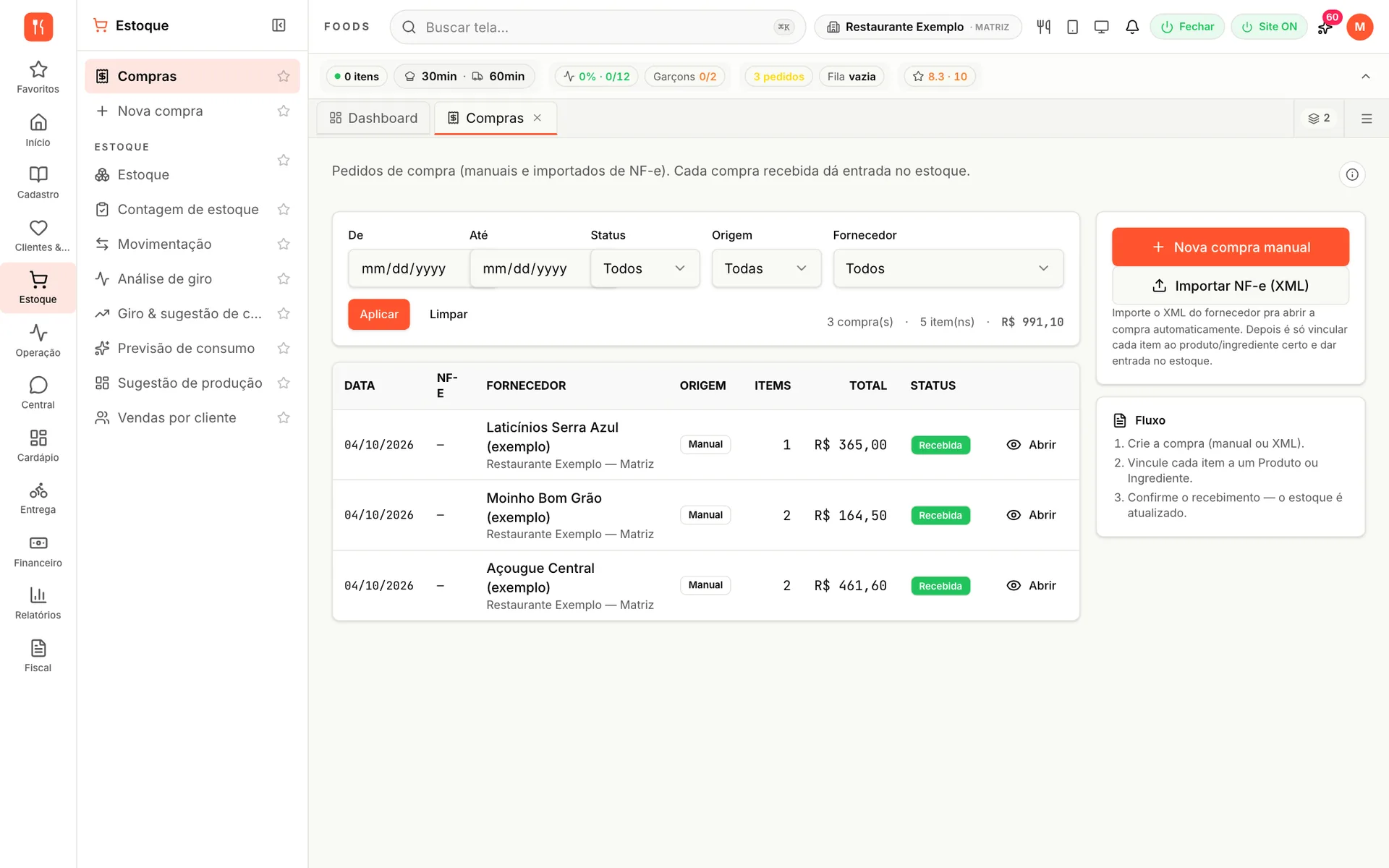The width and height of the screenshot is (1389, 868).
Task: Open the fork and knife tables icon
Action: [1043, 27]
